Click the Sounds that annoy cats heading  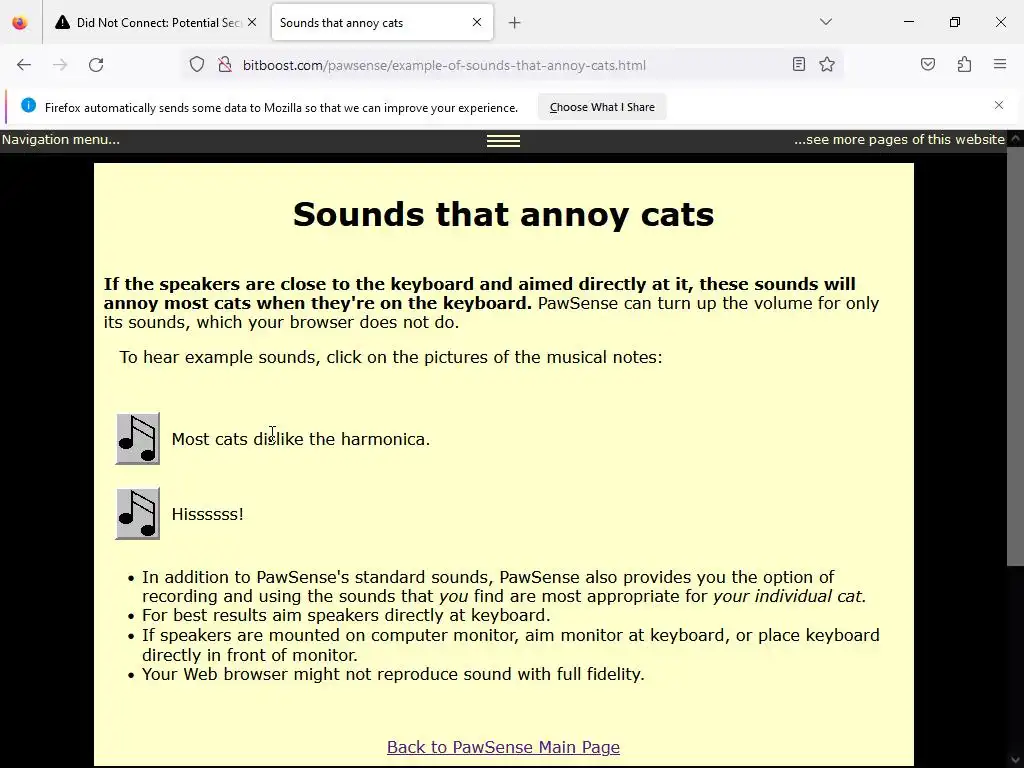pyautogui.click(x=504, y=214)
